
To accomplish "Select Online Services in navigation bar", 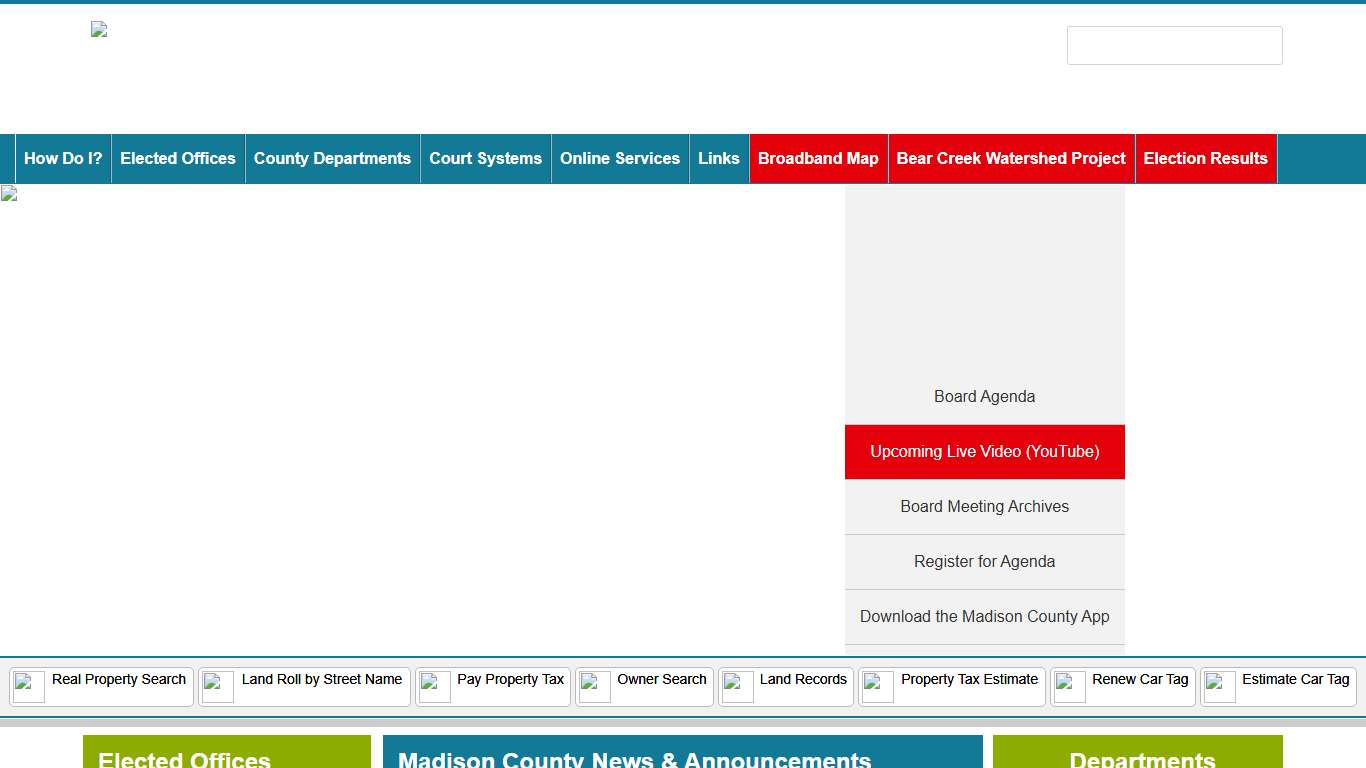I will [620, 159].
